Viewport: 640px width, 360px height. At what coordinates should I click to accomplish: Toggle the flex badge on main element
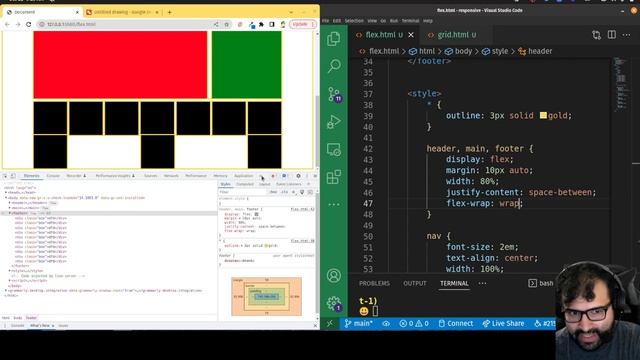point(46,208)
